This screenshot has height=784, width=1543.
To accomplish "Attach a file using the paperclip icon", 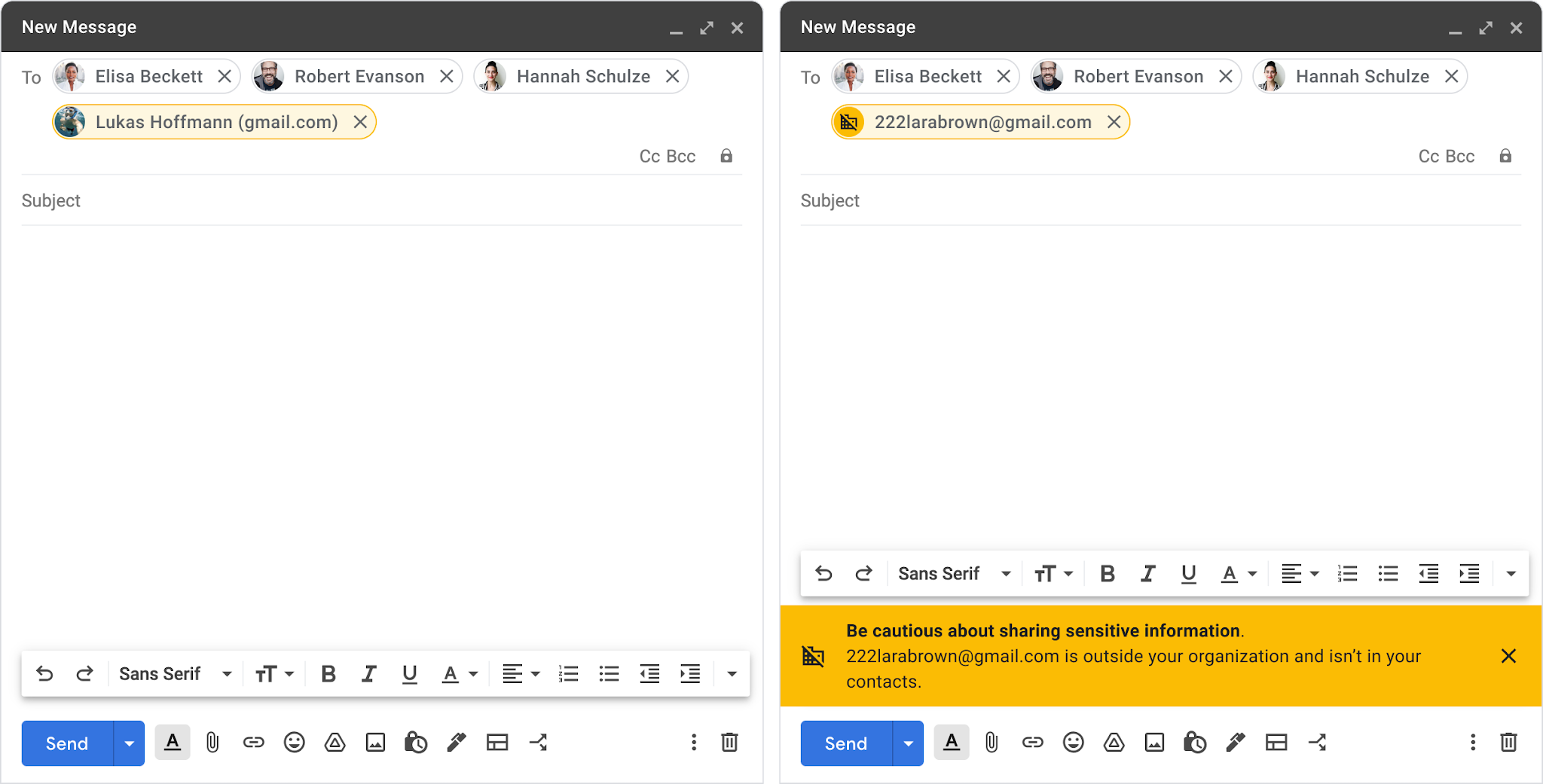I will point(212,743).
